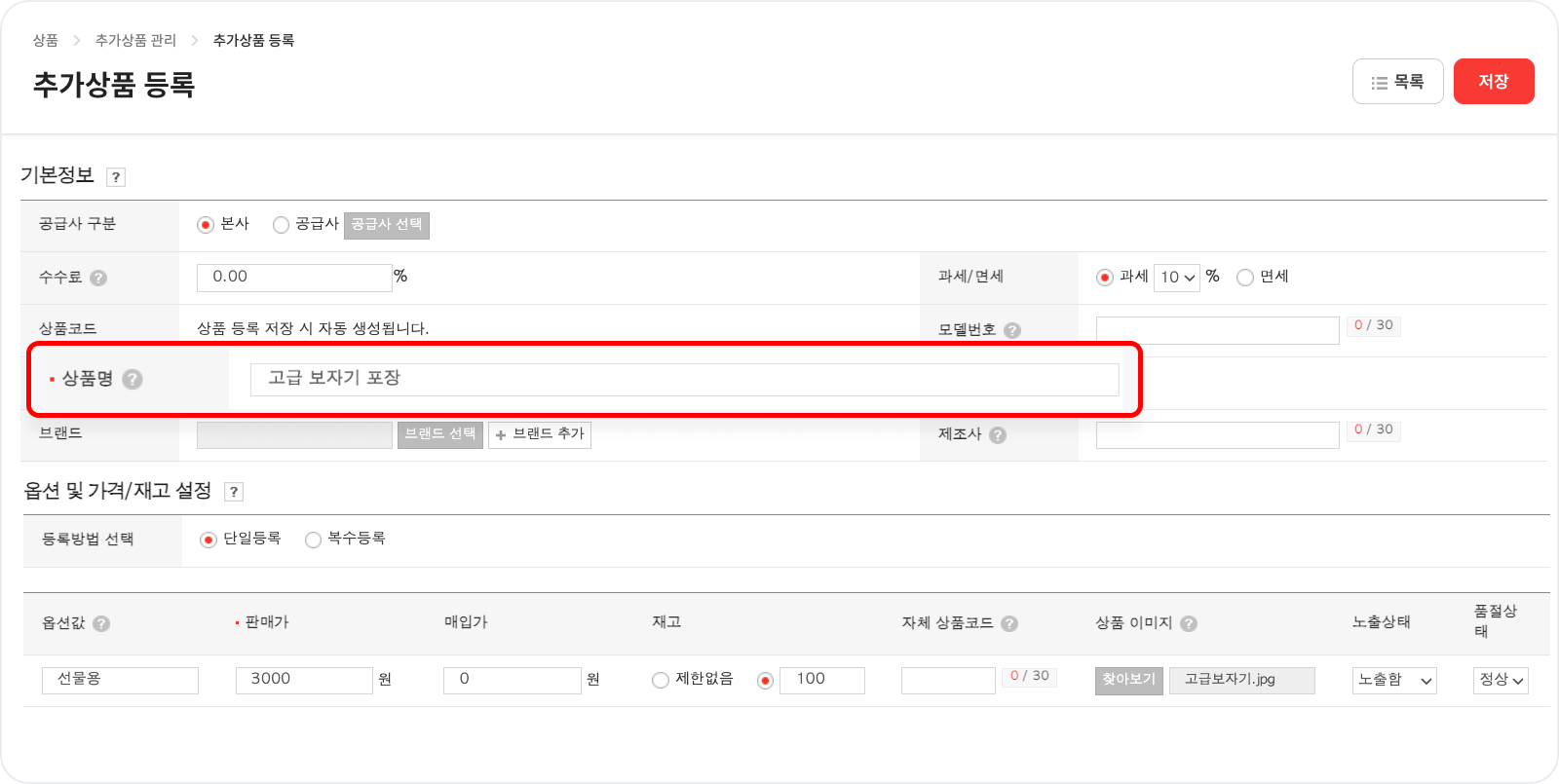
Task: Open help for 옵션 및 가격/재고 설정
Action: (234, 492)
